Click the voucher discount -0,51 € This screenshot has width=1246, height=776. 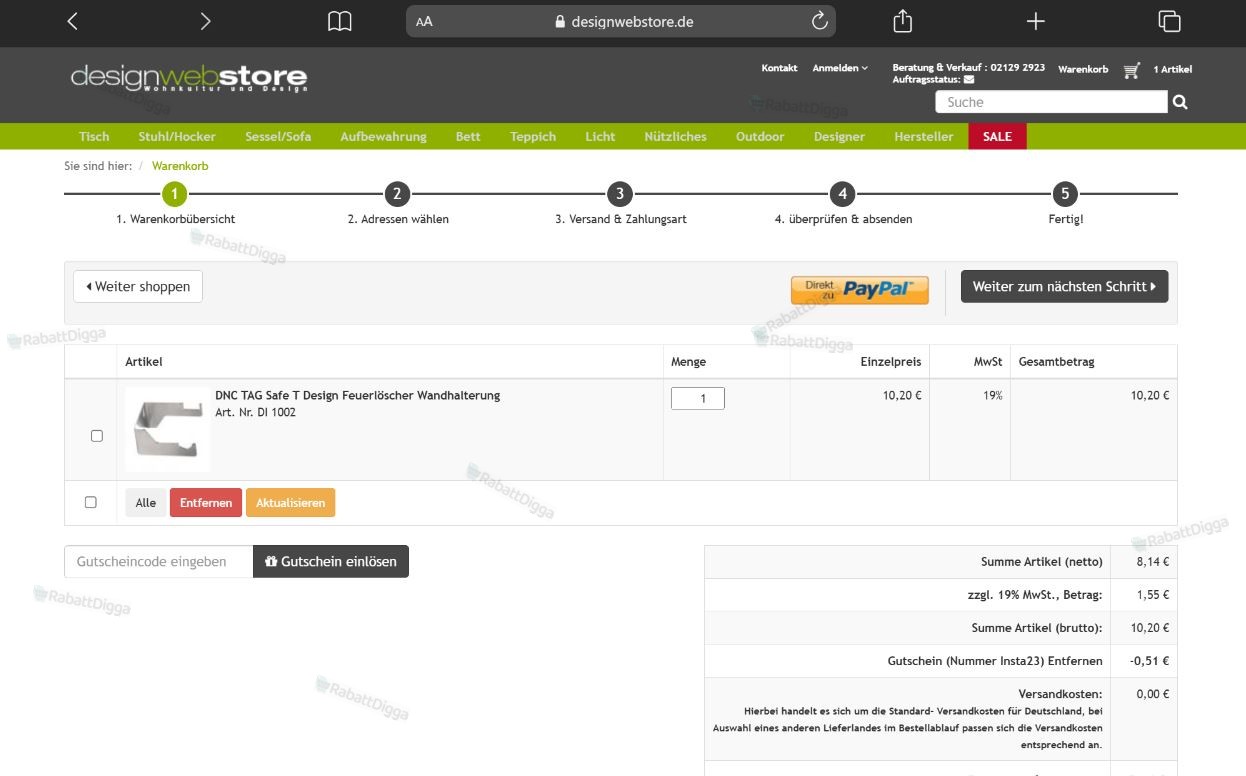tap(1150, 661)
